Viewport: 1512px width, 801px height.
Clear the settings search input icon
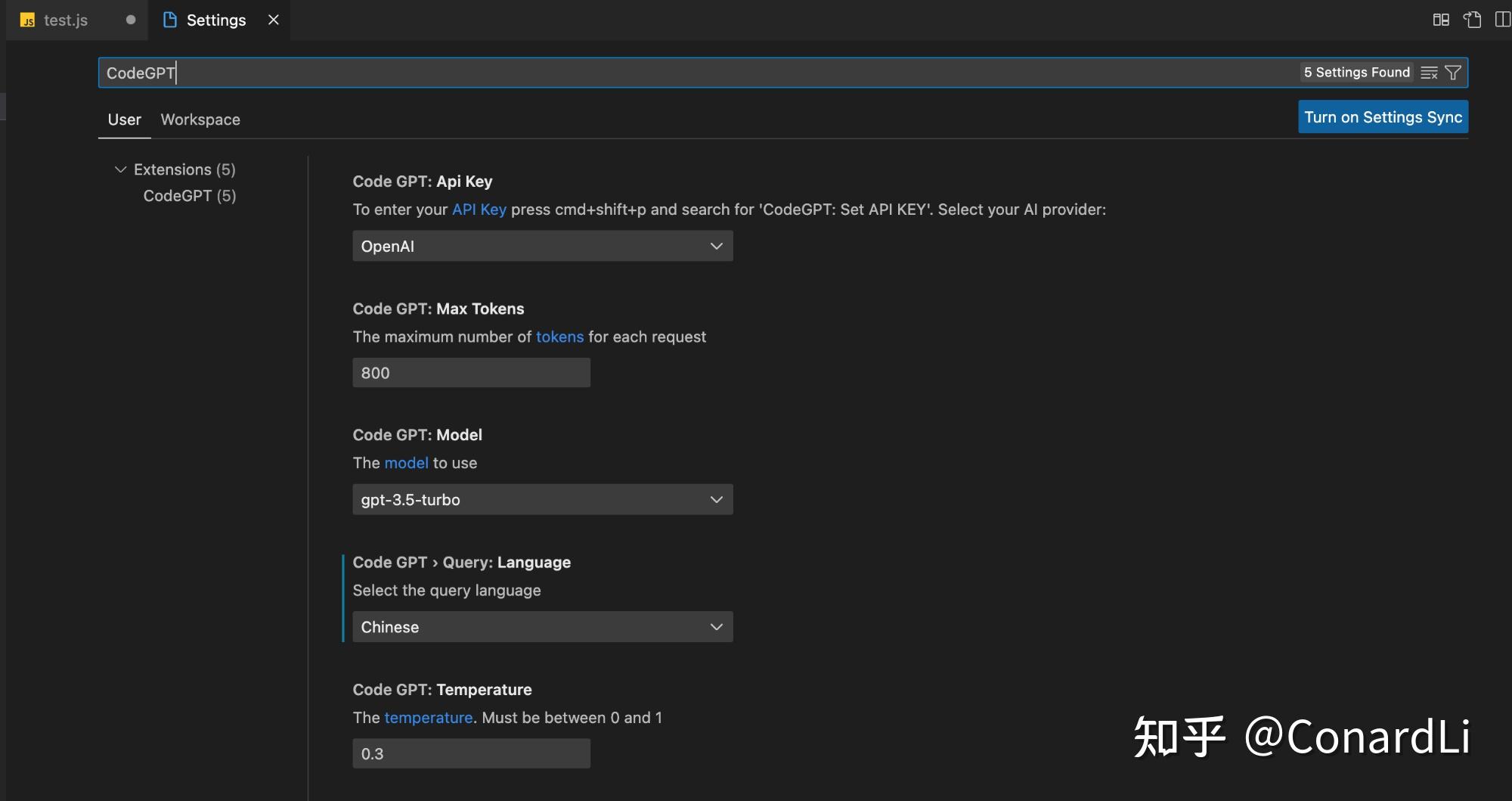point(1428,73)
